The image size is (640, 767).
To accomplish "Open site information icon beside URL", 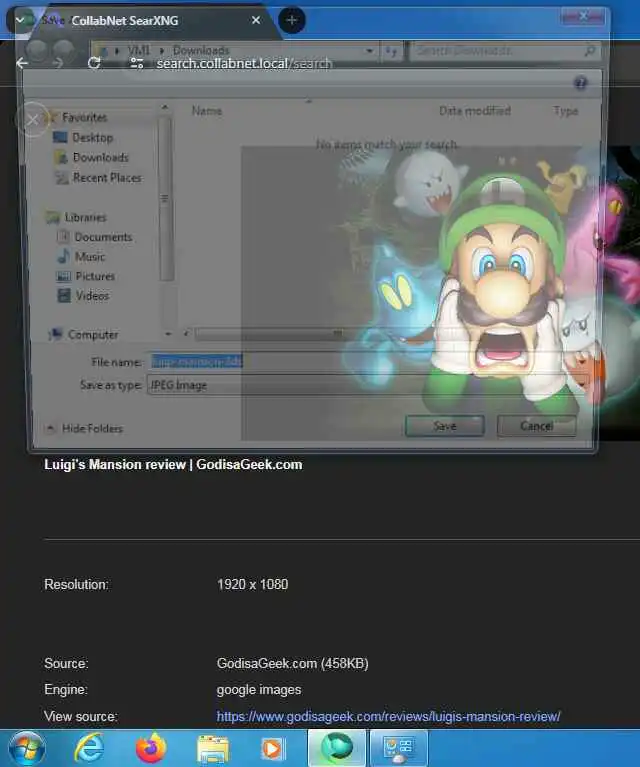I will 137,63.
